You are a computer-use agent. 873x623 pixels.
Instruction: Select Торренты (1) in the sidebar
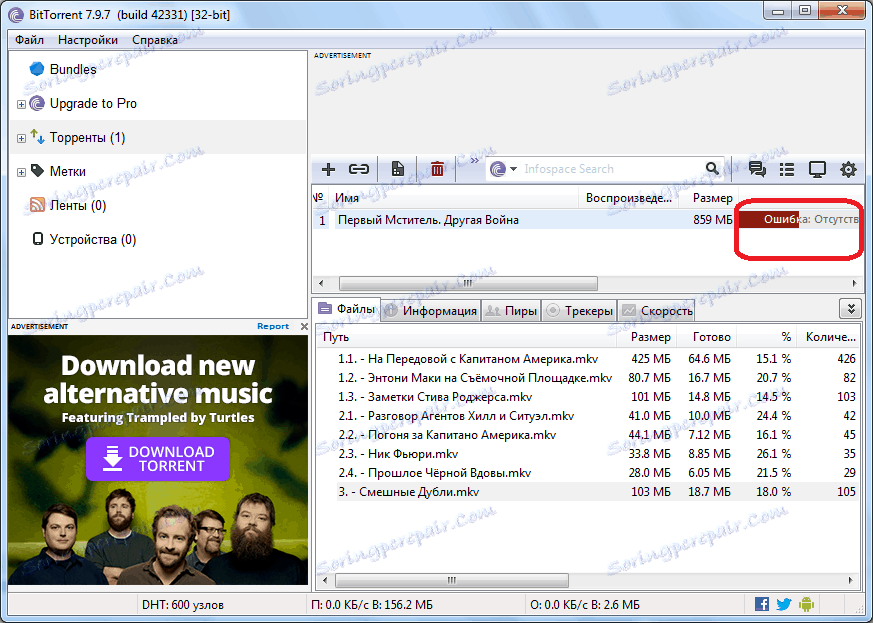tap(87, 138)
